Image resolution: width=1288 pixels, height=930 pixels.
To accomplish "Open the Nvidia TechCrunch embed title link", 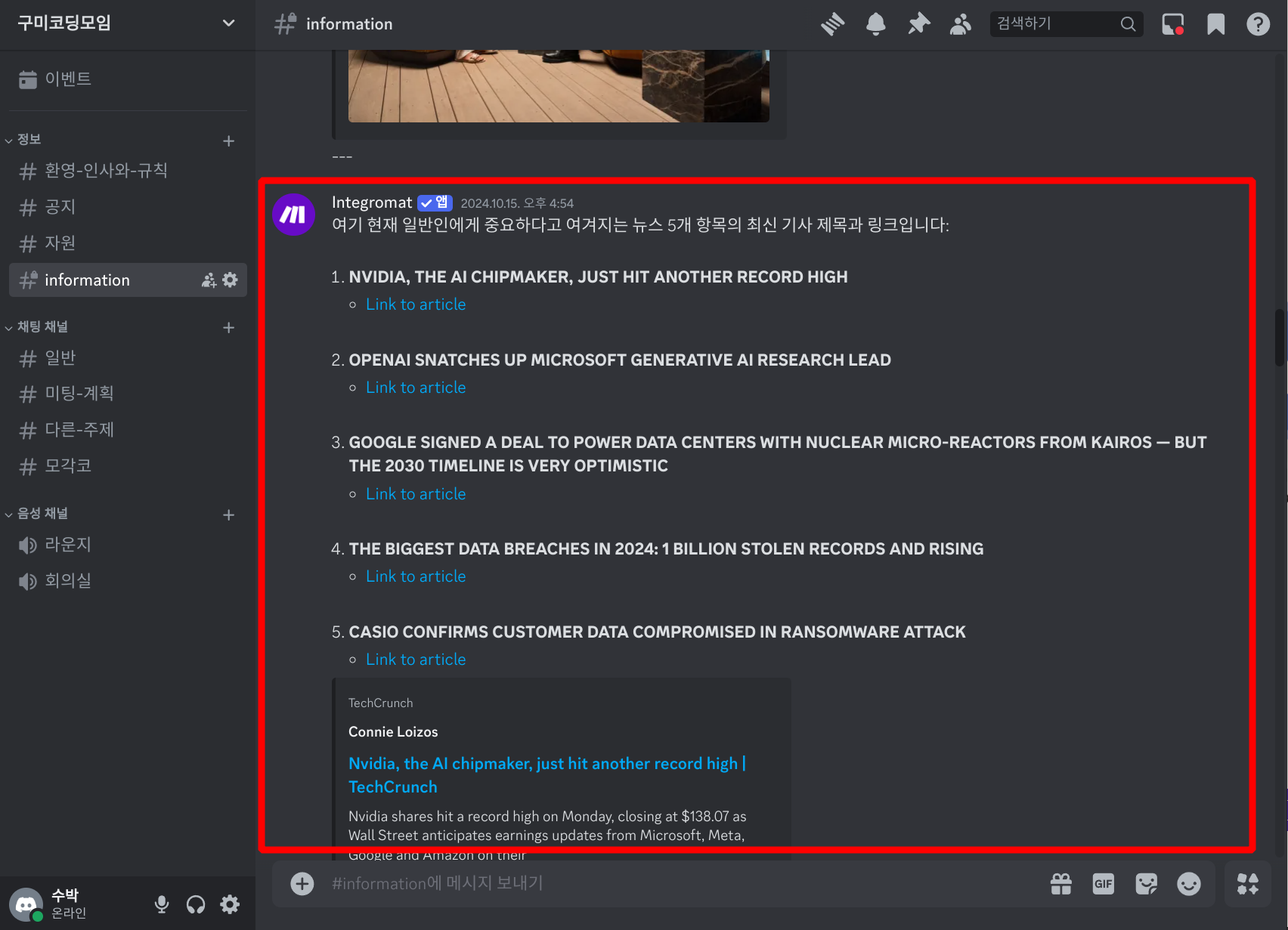I will tap(547, 775).
